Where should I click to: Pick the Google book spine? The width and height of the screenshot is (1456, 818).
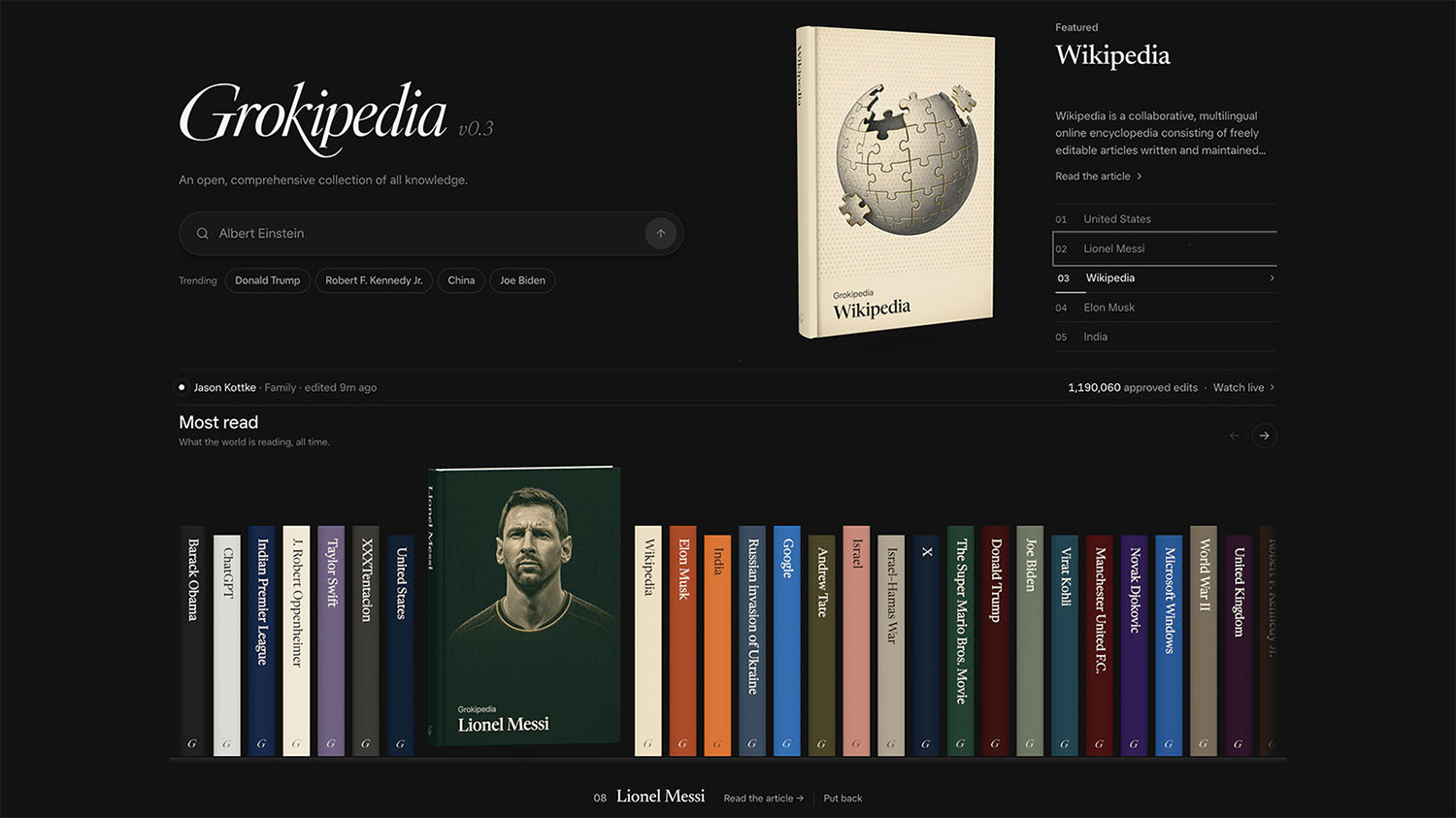point(787,641)
